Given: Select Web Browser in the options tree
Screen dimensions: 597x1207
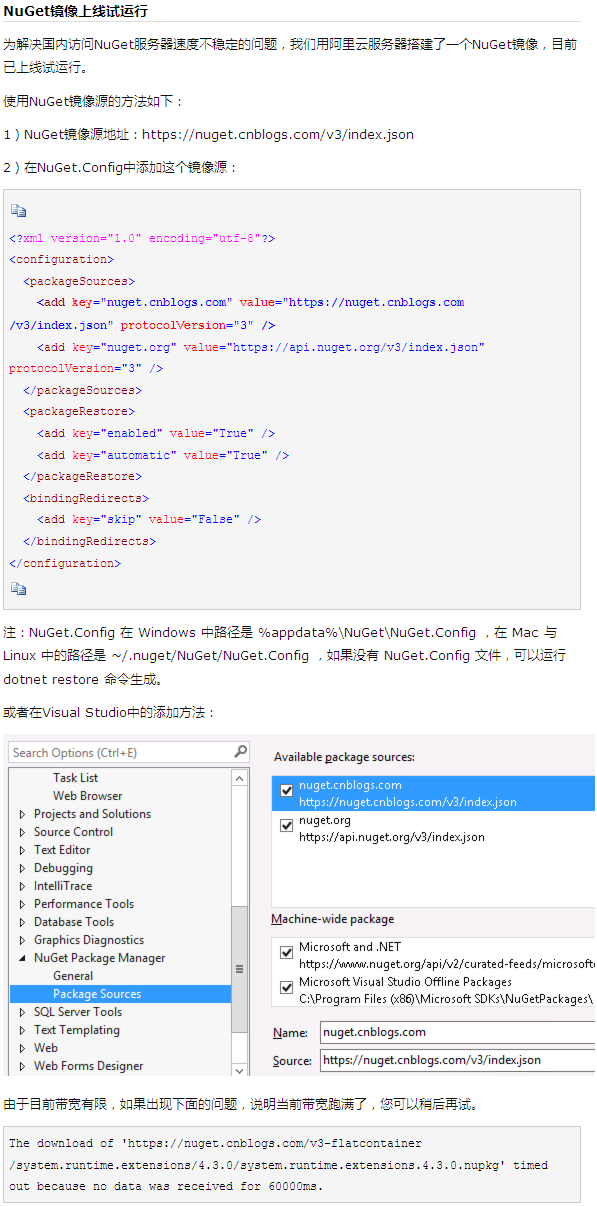Looking at the screenshot, I should click(88, 796).
